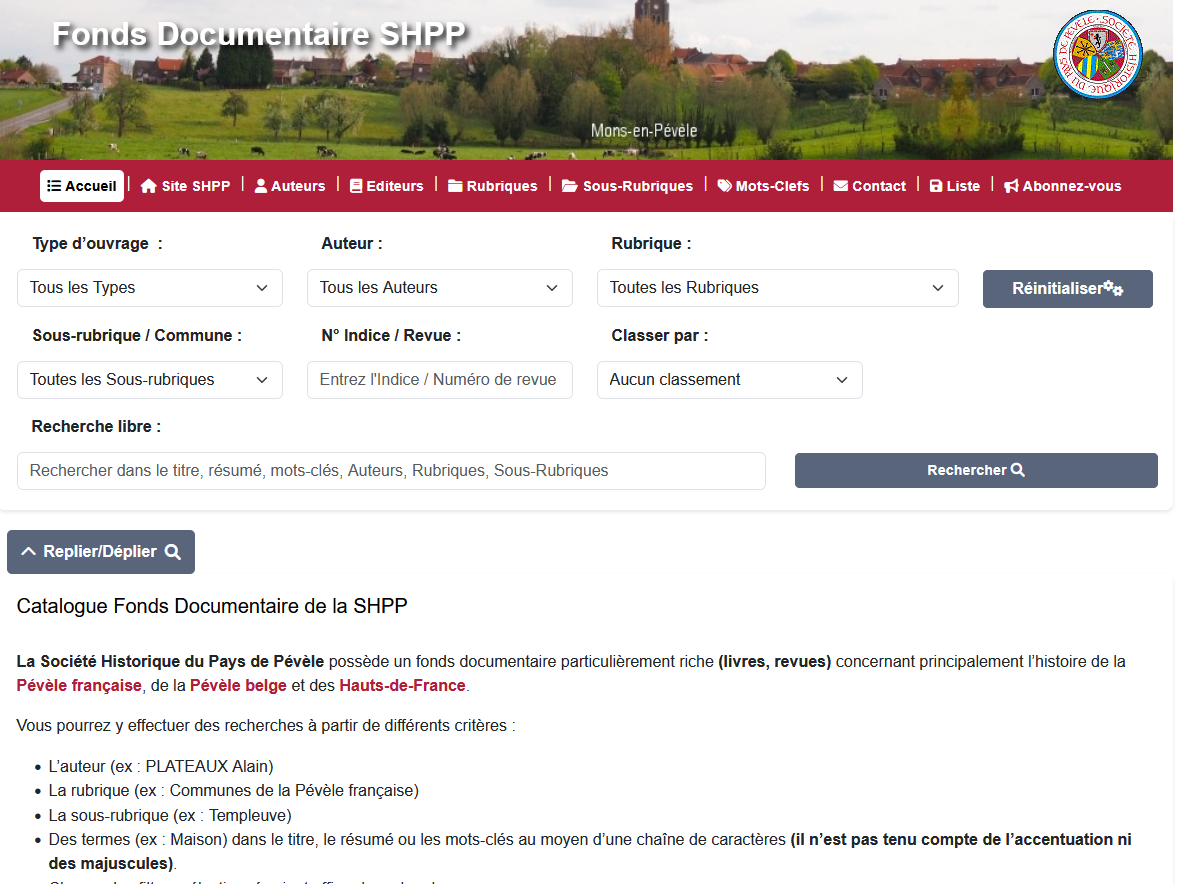Click the home icon beside Site SHPP
This screenshot has height=884, width=1185.
[148, 185]
